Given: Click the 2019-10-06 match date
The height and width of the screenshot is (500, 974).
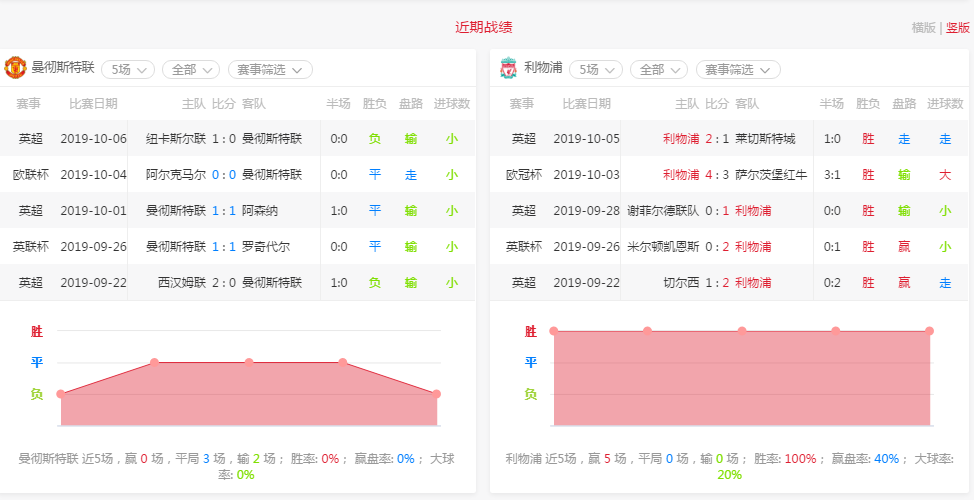Looking at the screenshot, I should (93, 139).
